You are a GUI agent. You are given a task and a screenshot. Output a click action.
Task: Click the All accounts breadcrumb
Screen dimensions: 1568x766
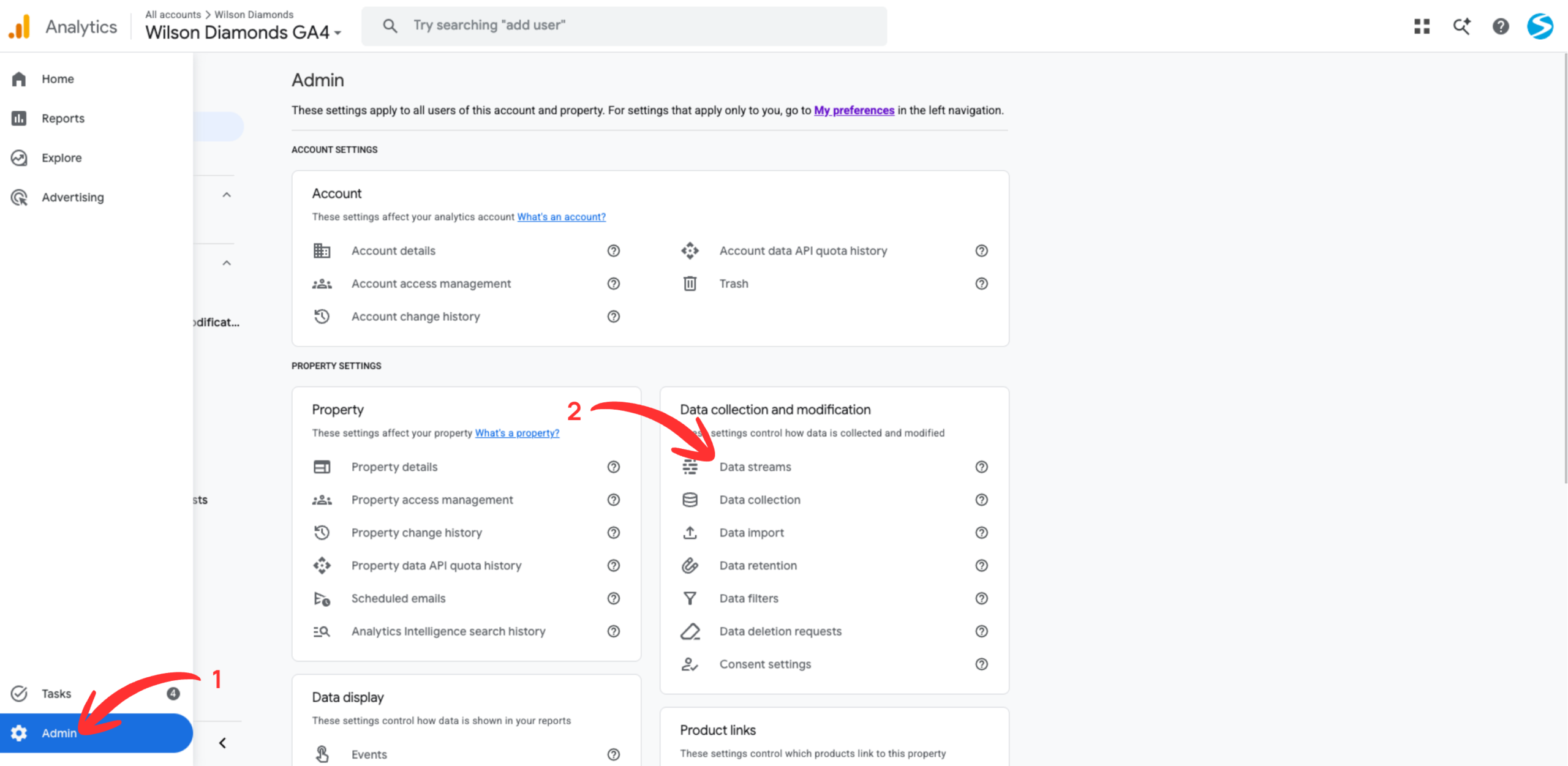pos(173,14)
